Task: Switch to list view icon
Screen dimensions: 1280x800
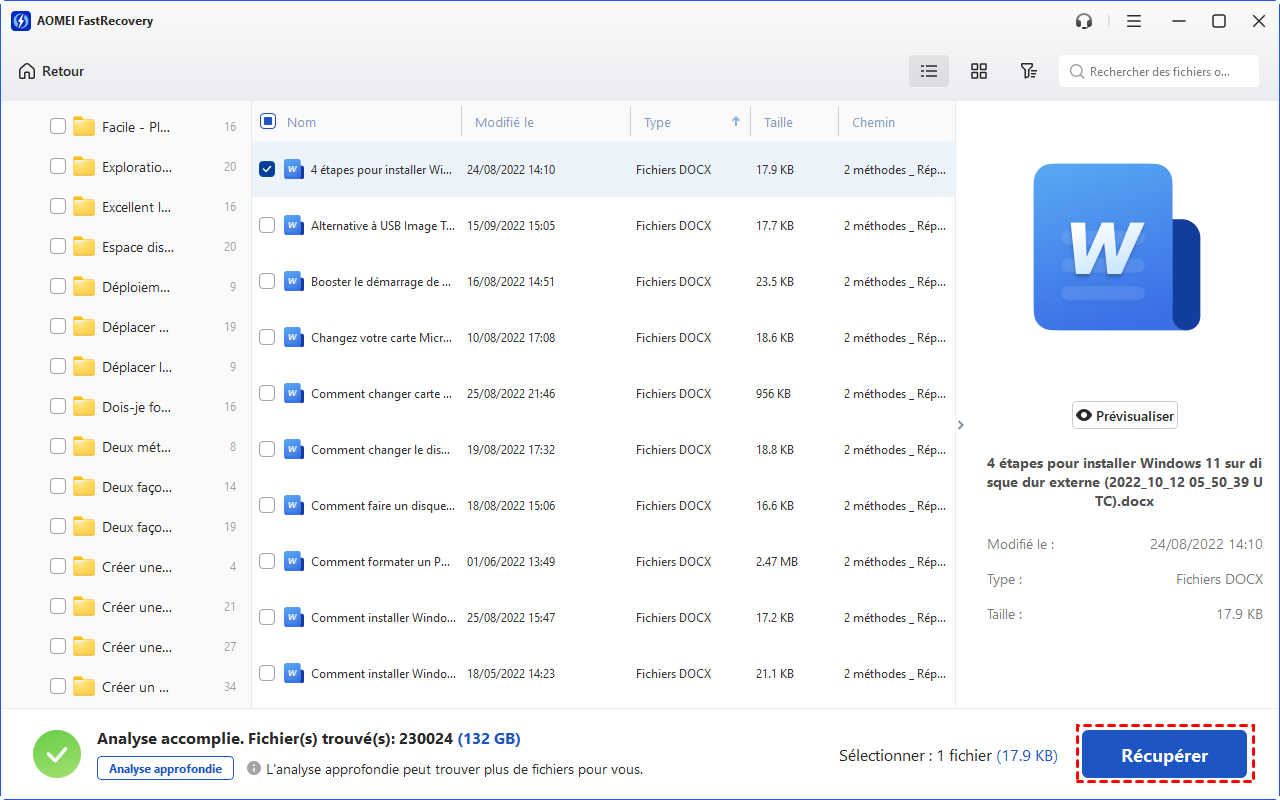Action: coord(929,71)
